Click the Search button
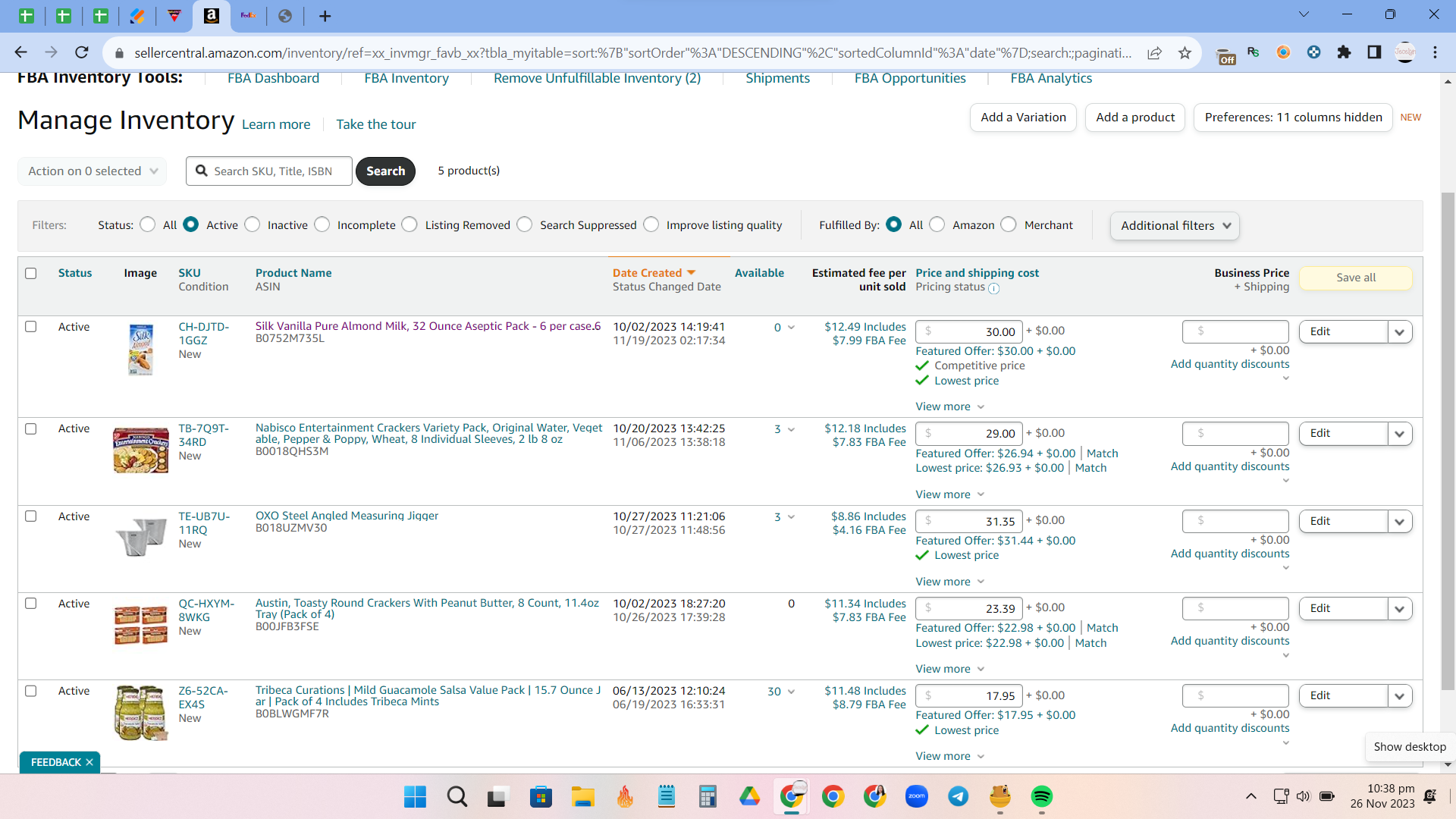This screenshot has height=819, width=1456. [x=385, y=171]
